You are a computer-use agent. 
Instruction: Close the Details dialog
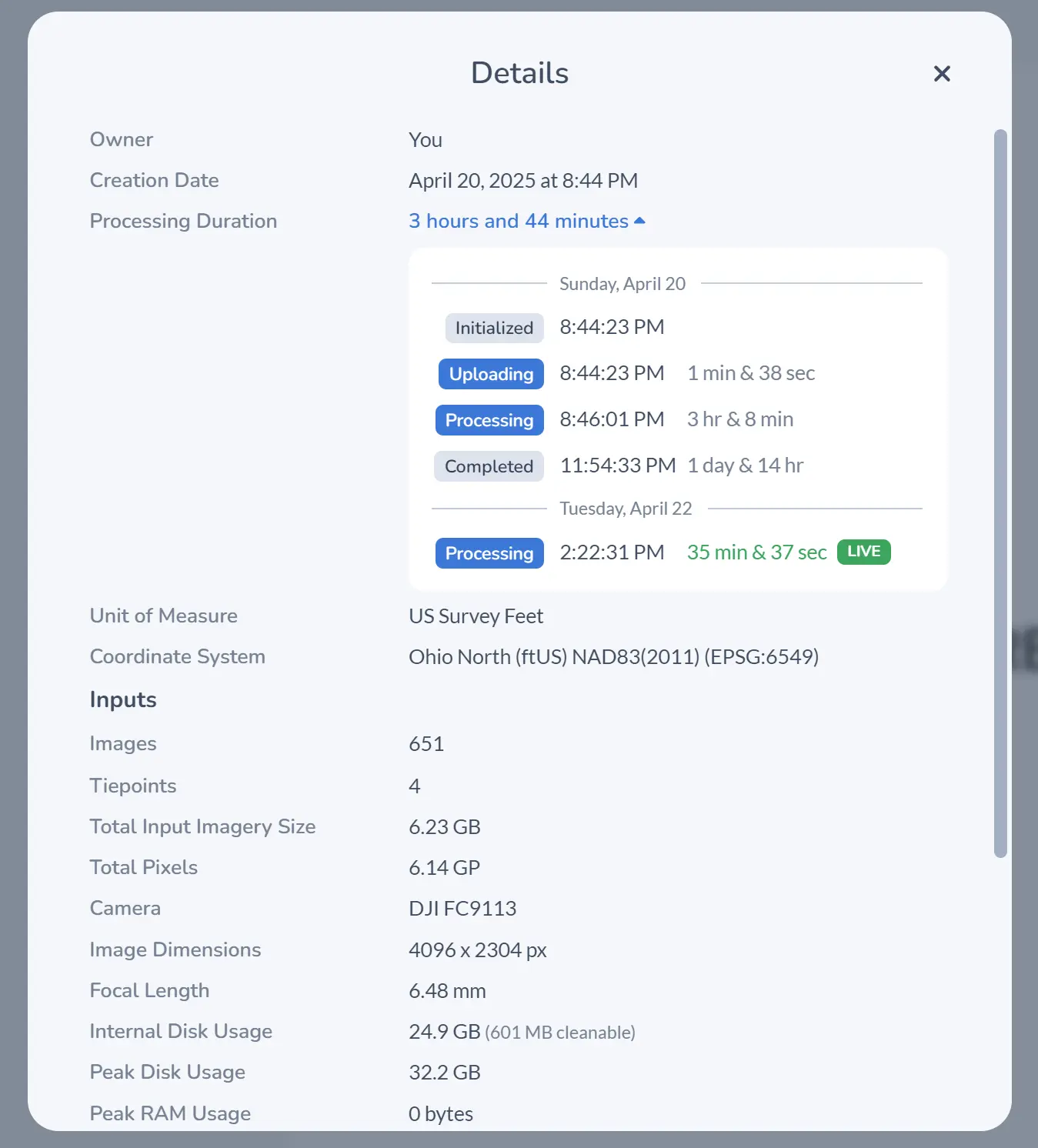[x=942, y=74]
